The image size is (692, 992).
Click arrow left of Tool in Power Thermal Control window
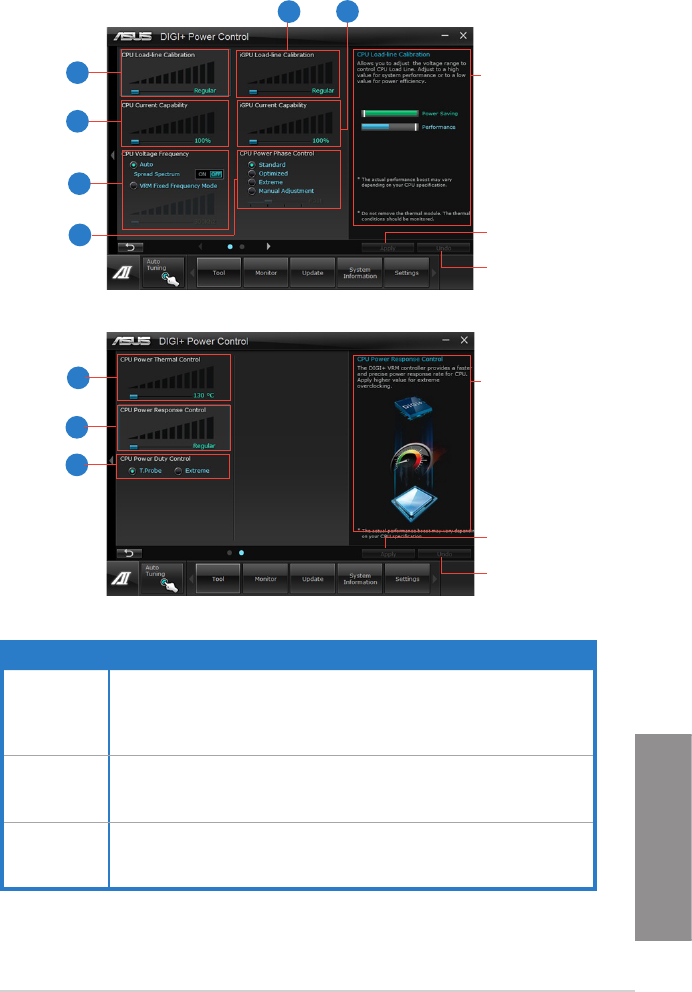point(191,580)
